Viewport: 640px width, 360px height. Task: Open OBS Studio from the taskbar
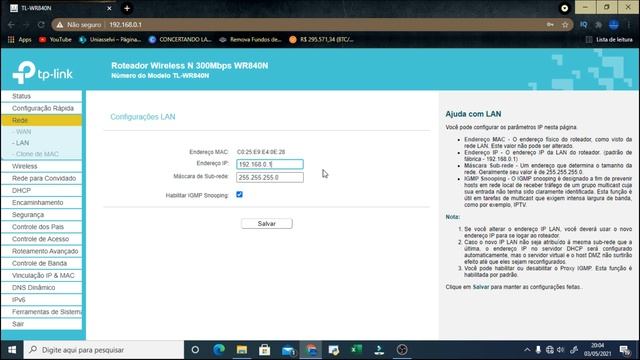coord(402,350)
